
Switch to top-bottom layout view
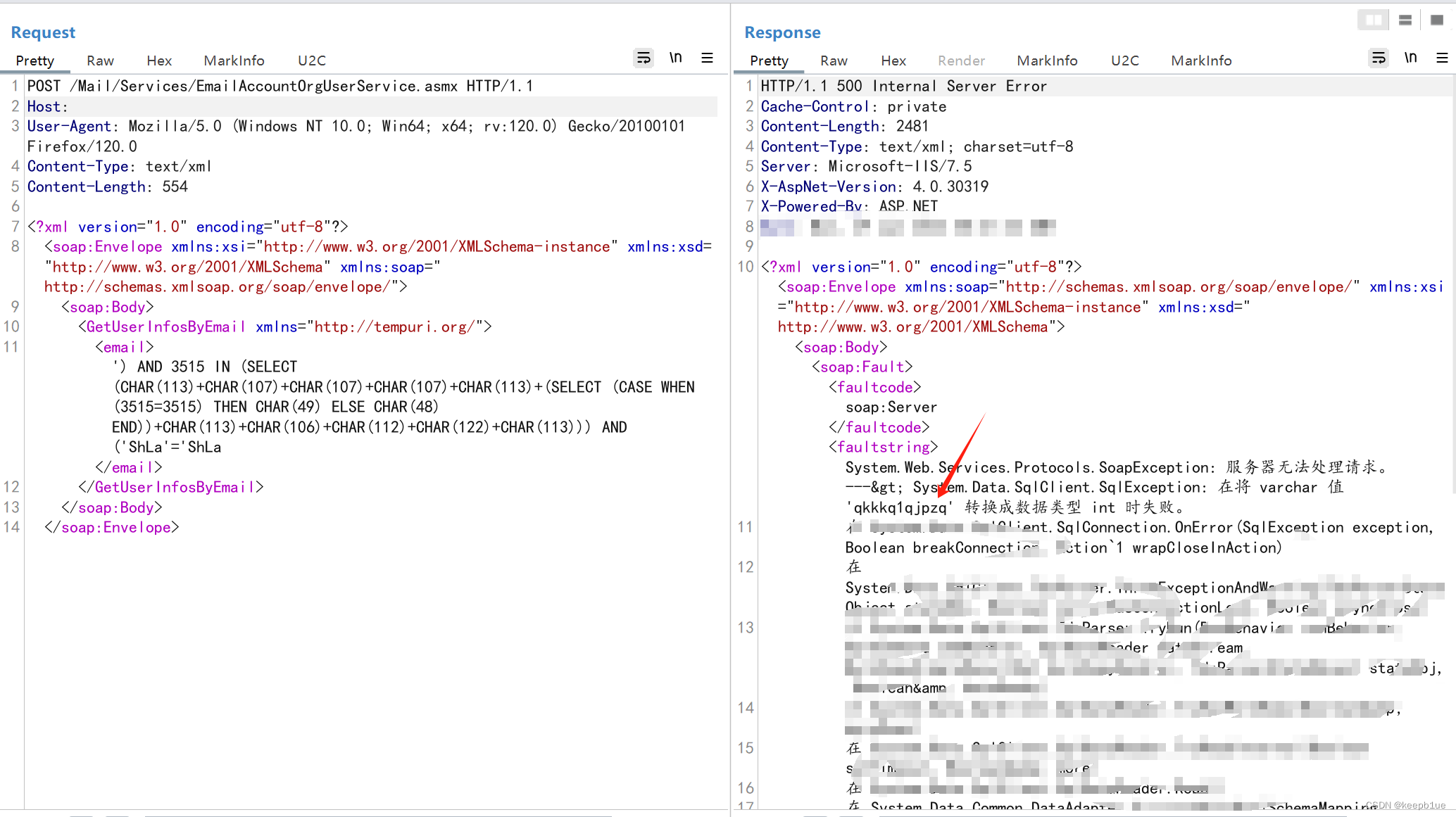[x=1405, y=20]
